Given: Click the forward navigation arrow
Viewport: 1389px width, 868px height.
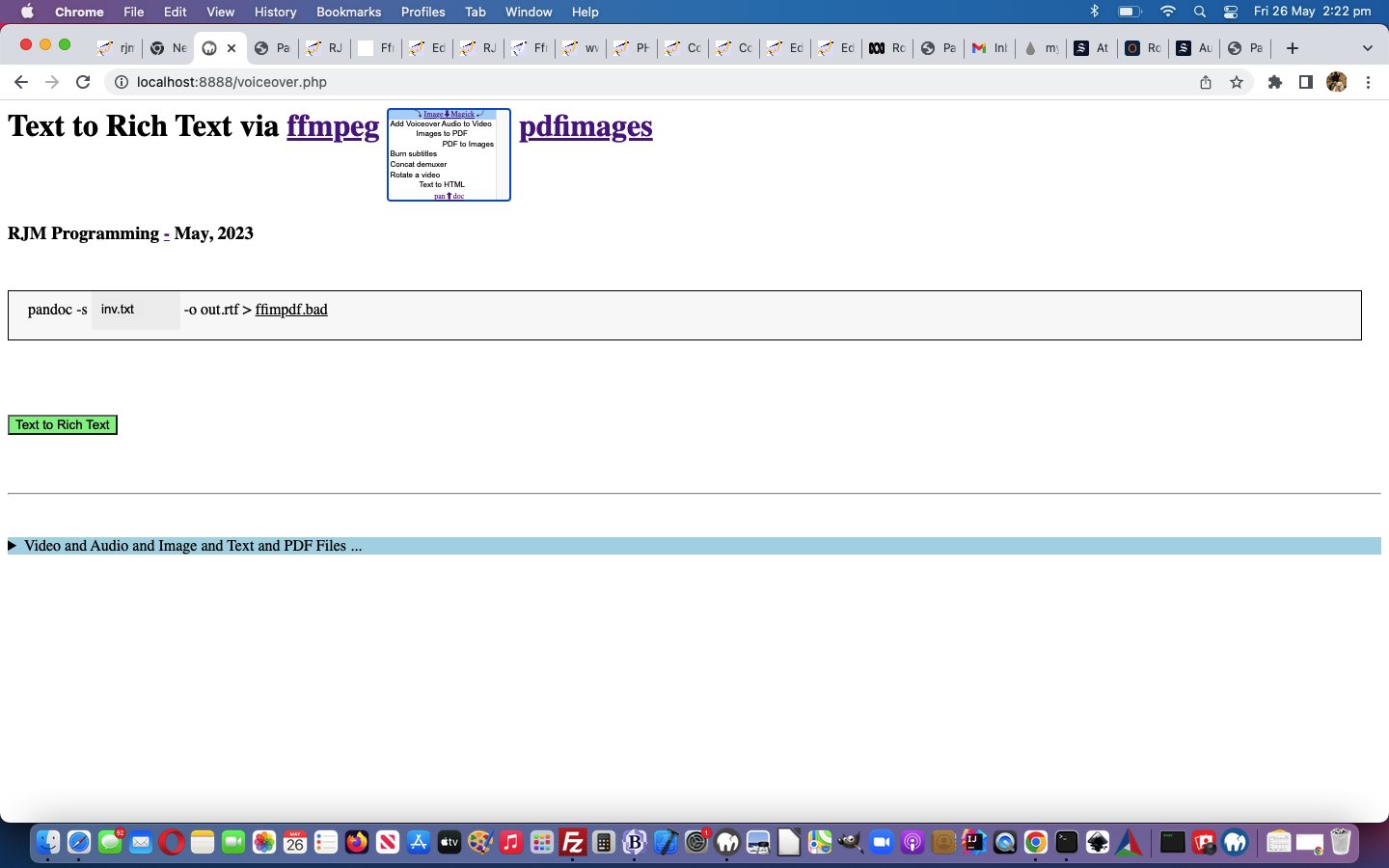Looking at the screenshot, I should coord(52,82).
